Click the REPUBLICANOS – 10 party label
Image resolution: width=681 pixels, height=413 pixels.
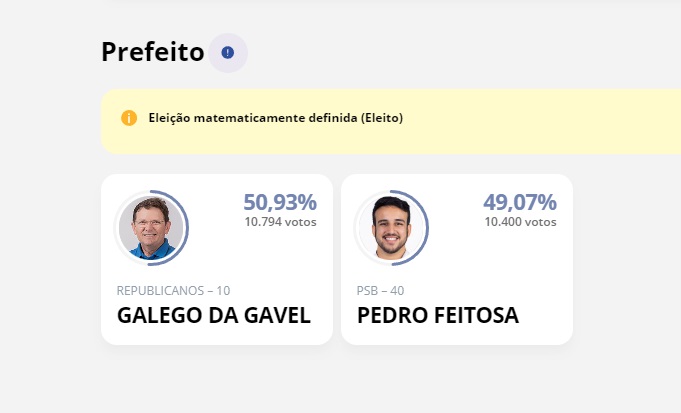tap(173, 291)
